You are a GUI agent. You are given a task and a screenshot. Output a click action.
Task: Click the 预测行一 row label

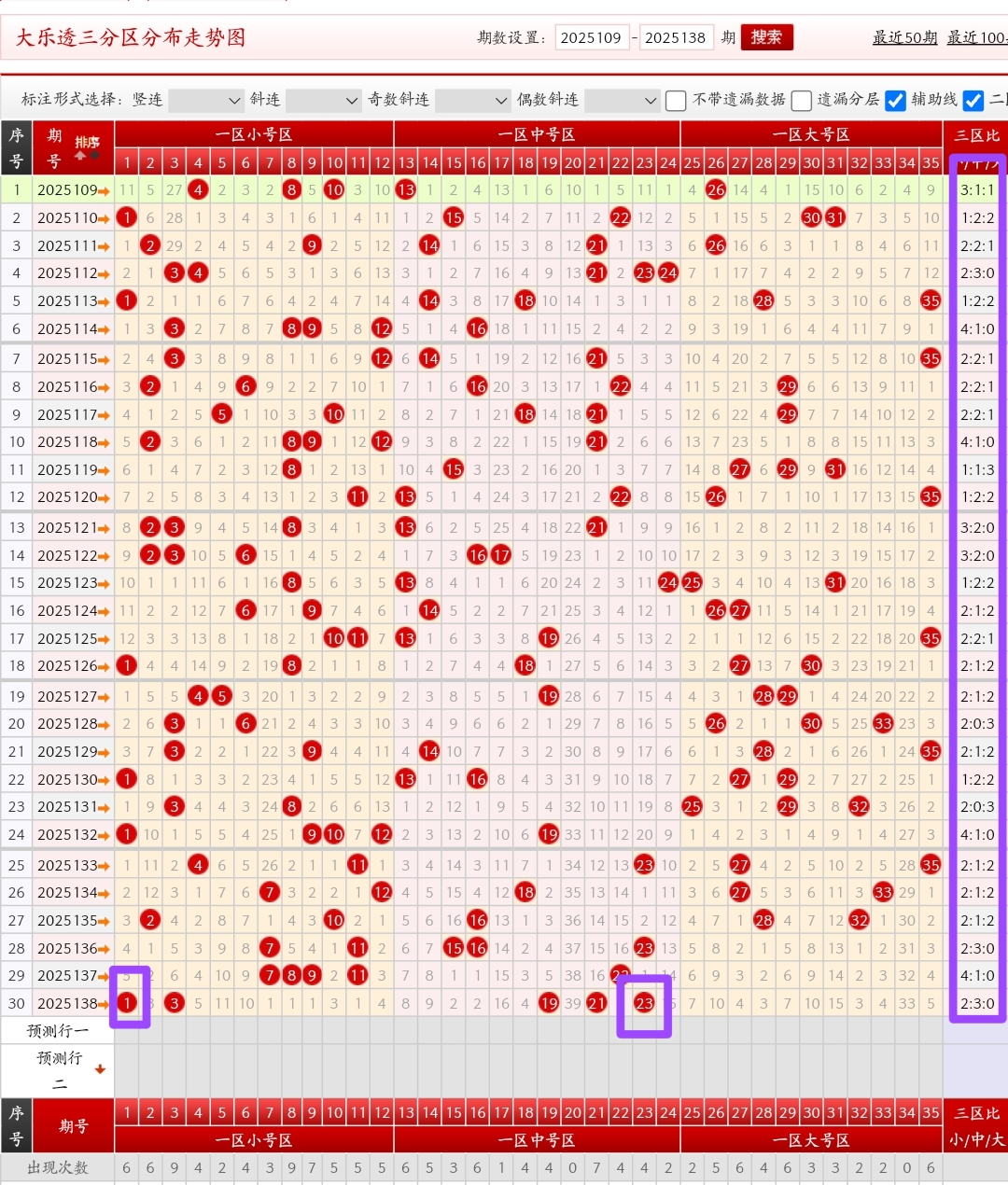coord(58,1031)
